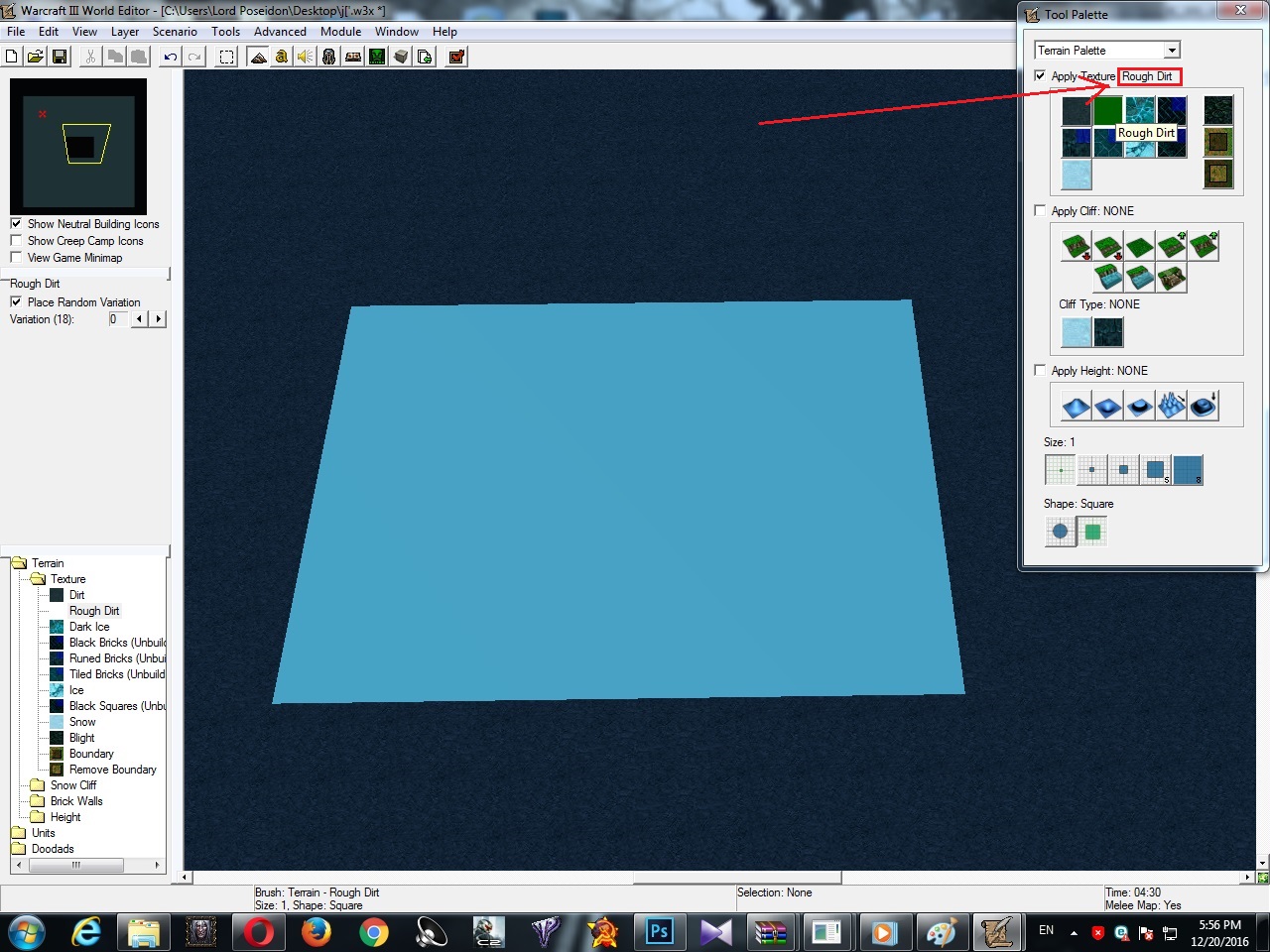
Task: Toggle Place Random Variation checkbox
Action: tap(16, 301)
